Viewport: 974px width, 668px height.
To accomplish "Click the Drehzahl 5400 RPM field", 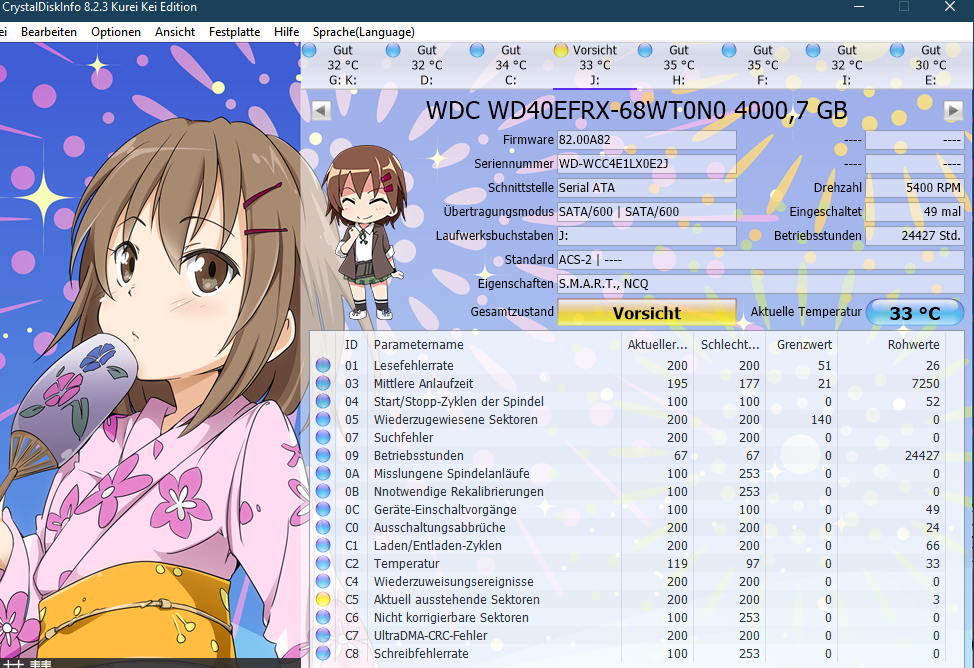I will click(915, 188).
